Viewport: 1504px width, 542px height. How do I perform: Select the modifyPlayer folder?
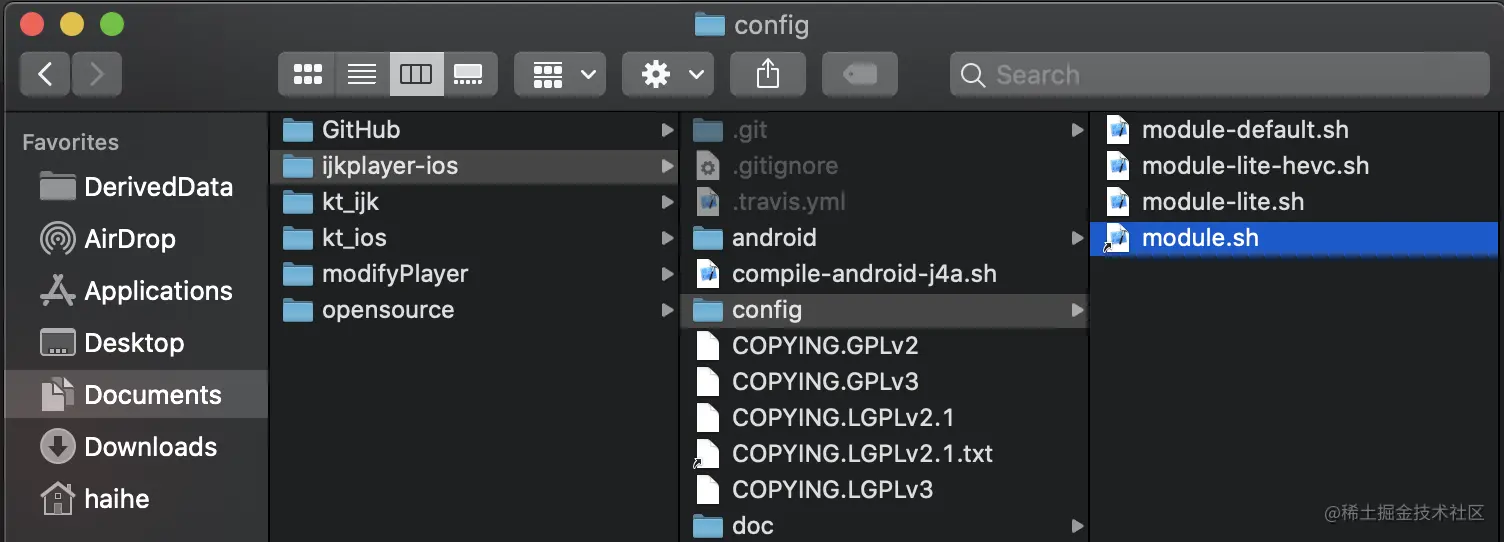point(474,274)
